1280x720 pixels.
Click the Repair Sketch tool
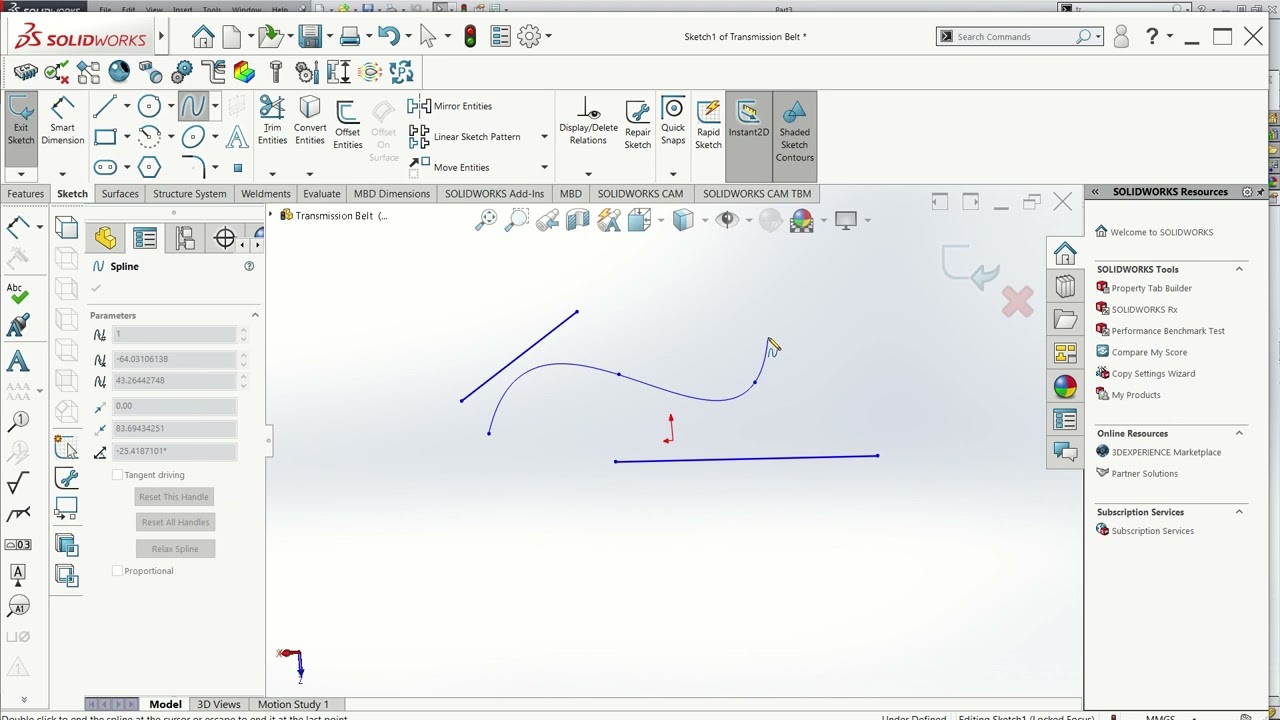coord(637,126)
